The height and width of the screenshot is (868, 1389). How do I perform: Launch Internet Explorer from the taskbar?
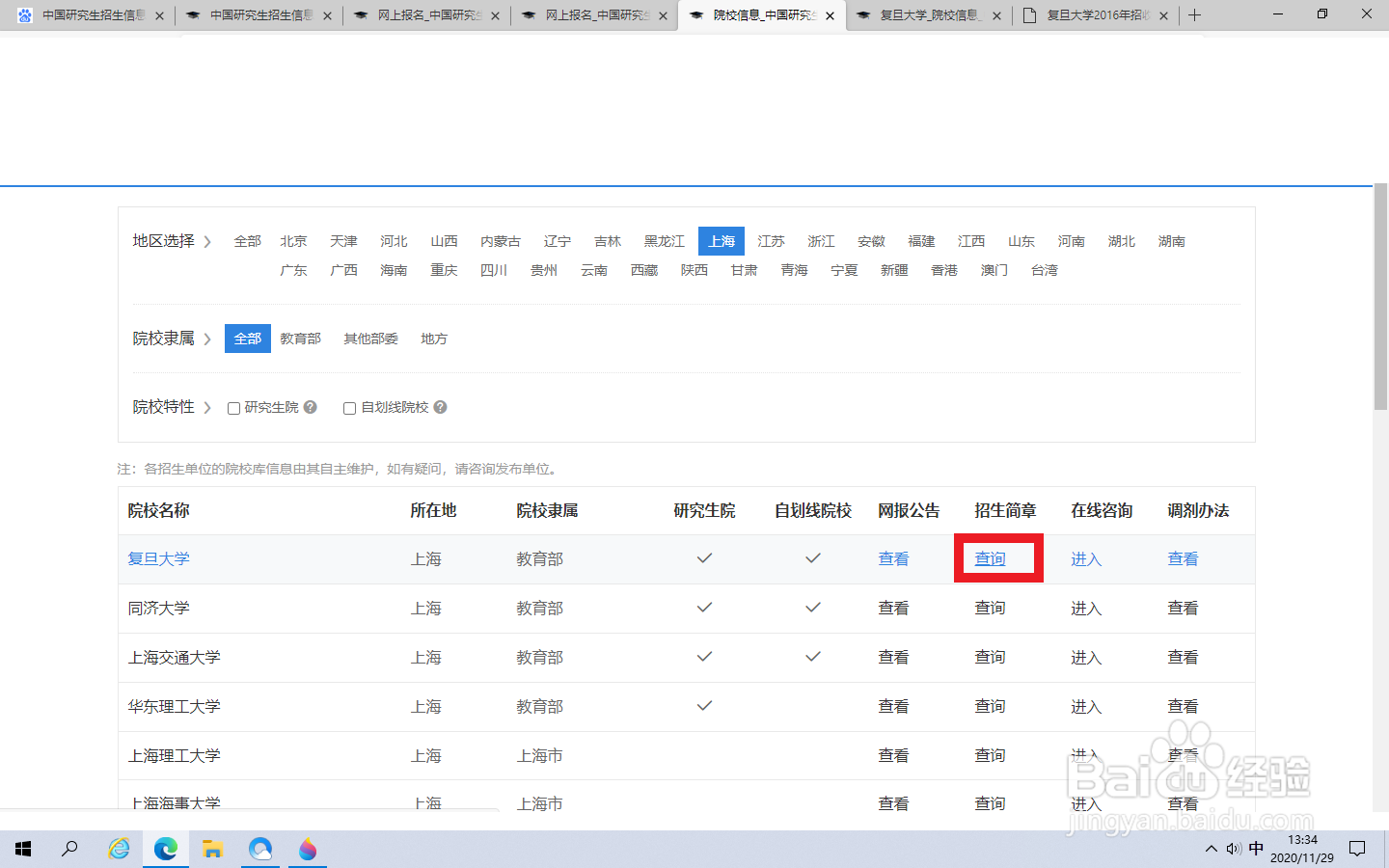point(119,849)
